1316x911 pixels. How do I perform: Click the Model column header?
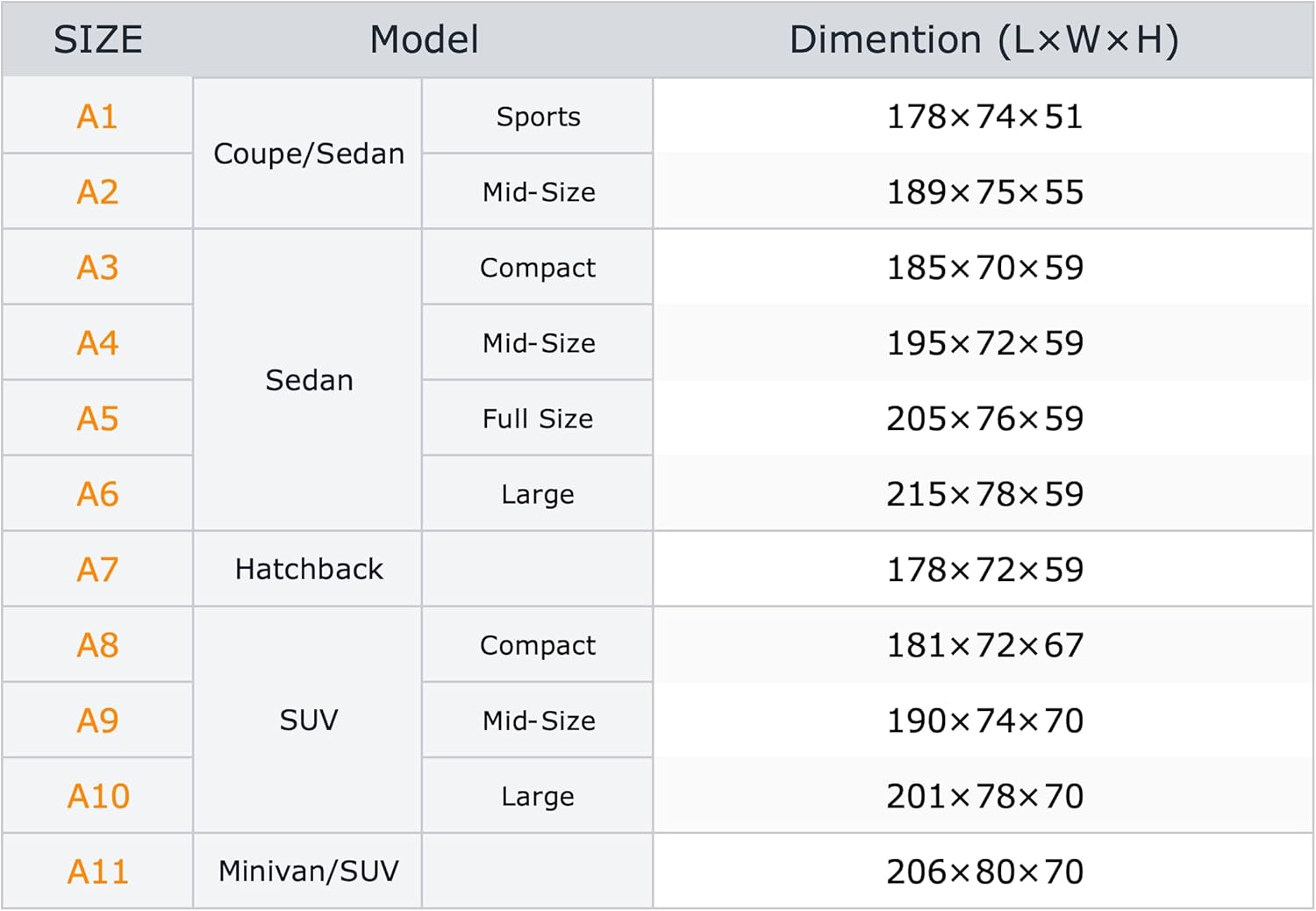[x=424, y=40]
